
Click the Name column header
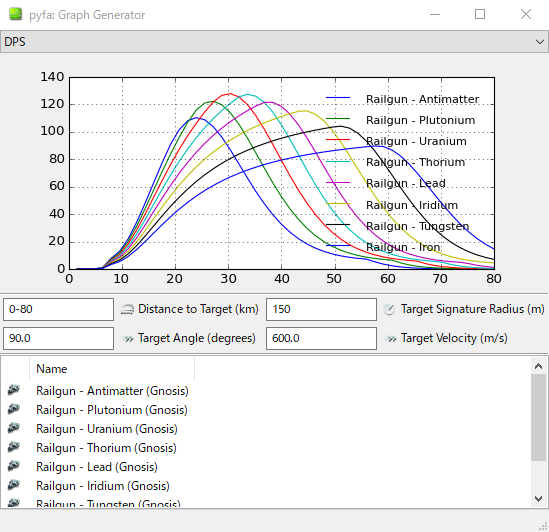pos(112,369)
